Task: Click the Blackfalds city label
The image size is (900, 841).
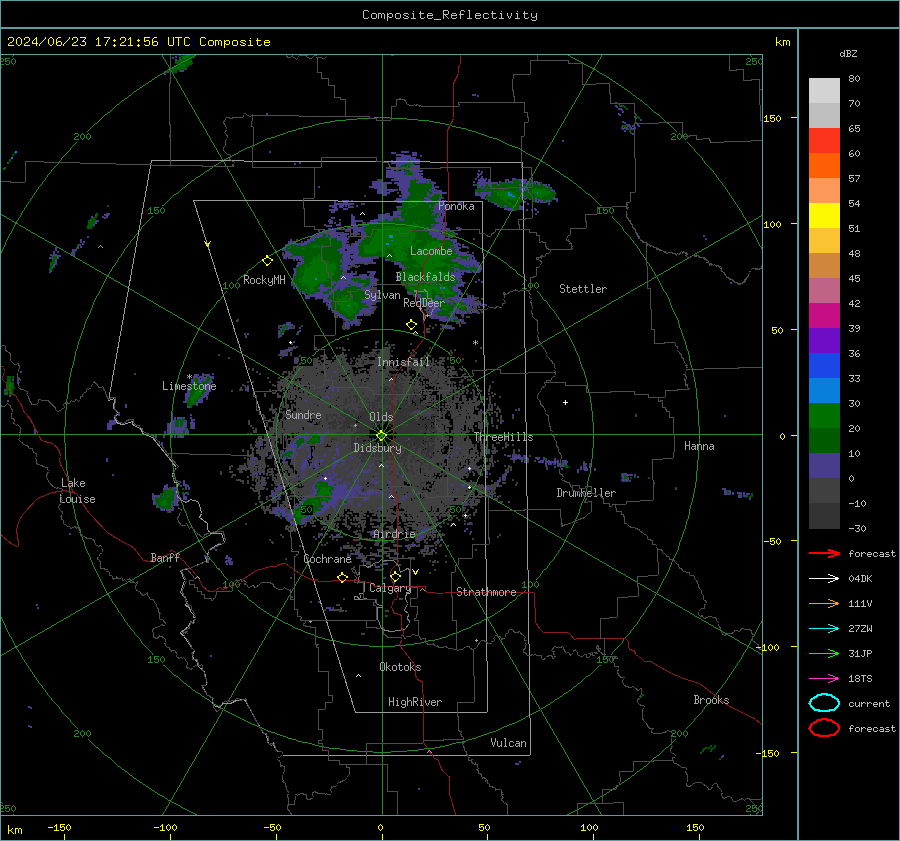Action: pyautogui.click(x=425, y=277)
